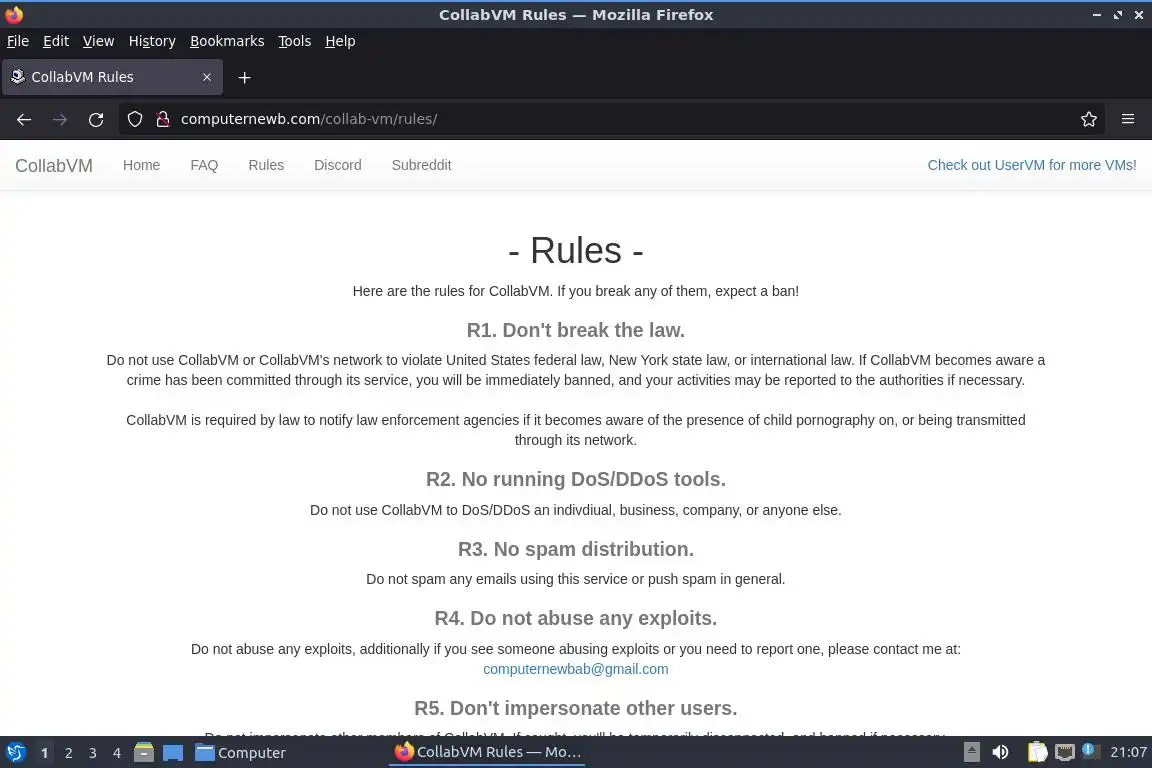Image resolution: width=1152 pixels, height=768 pixels.
Task: Open the History menu
Action: [152, 41]
